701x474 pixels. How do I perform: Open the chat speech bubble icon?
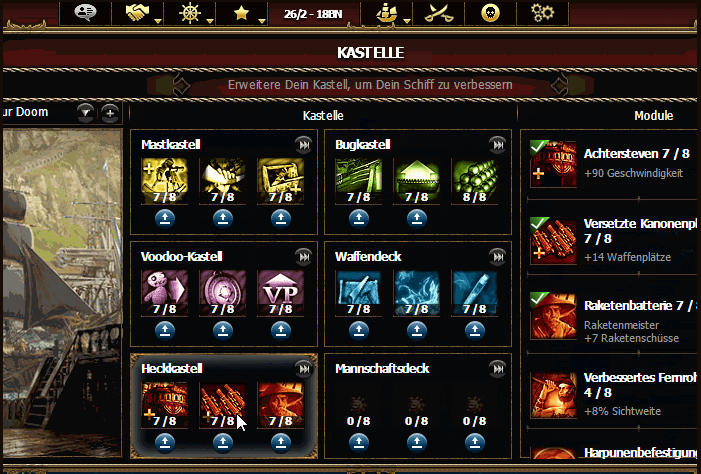tap(85, 13)
